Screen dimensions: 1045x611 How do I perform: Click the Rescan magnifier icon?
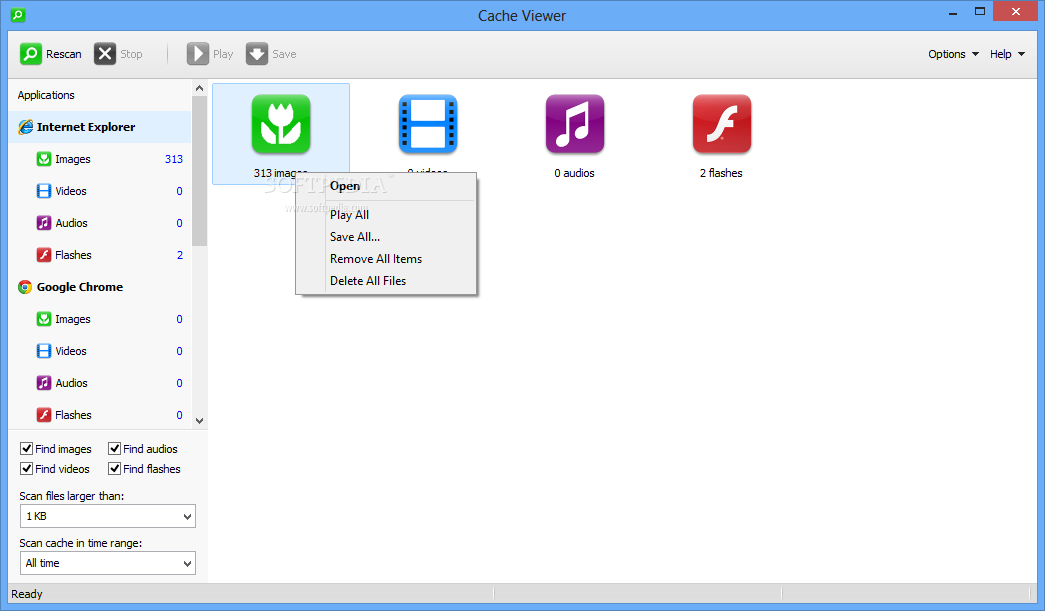(30, 54)
